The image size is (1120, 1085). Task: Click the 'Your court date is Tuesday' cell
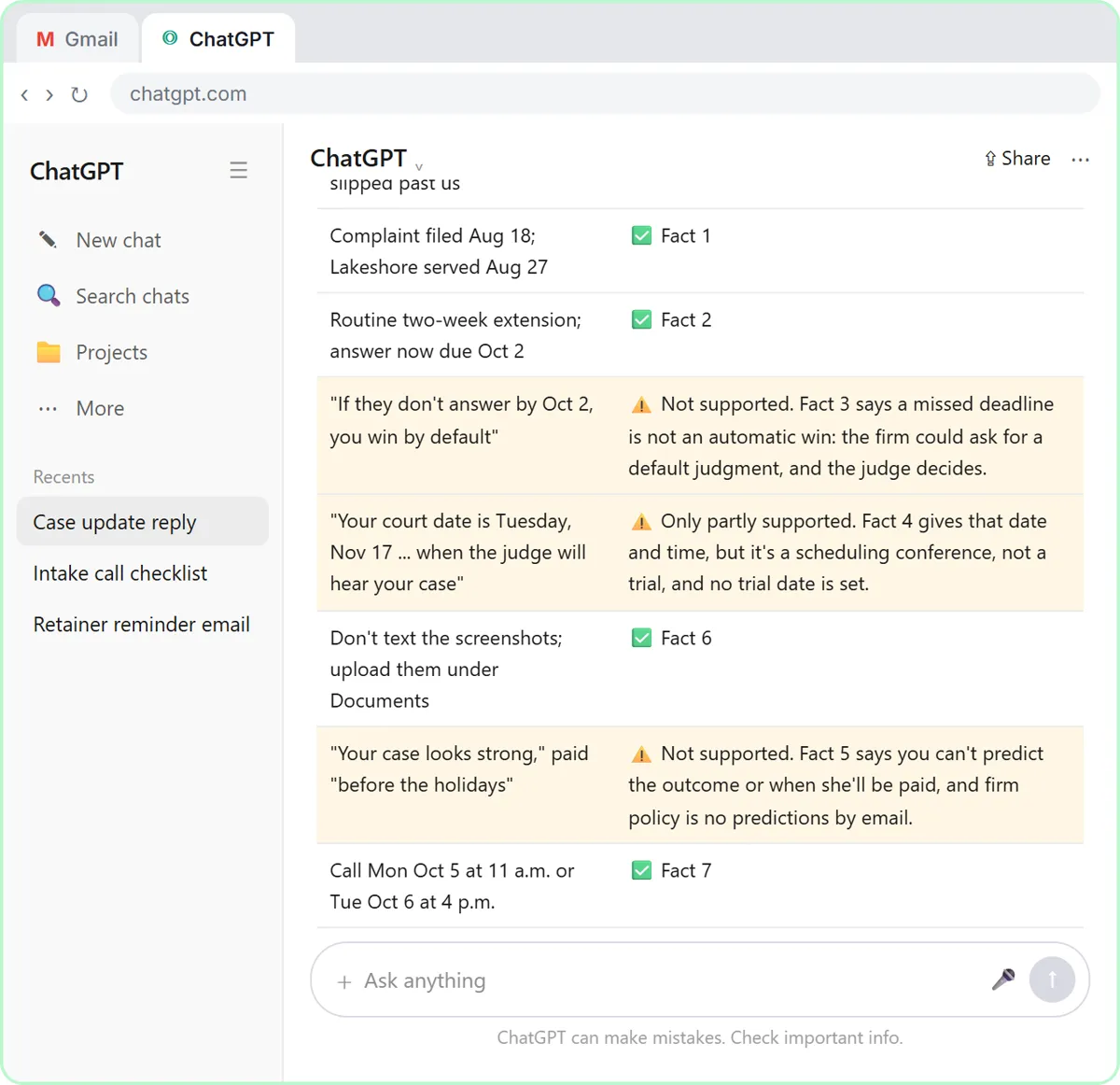point(466,553)
